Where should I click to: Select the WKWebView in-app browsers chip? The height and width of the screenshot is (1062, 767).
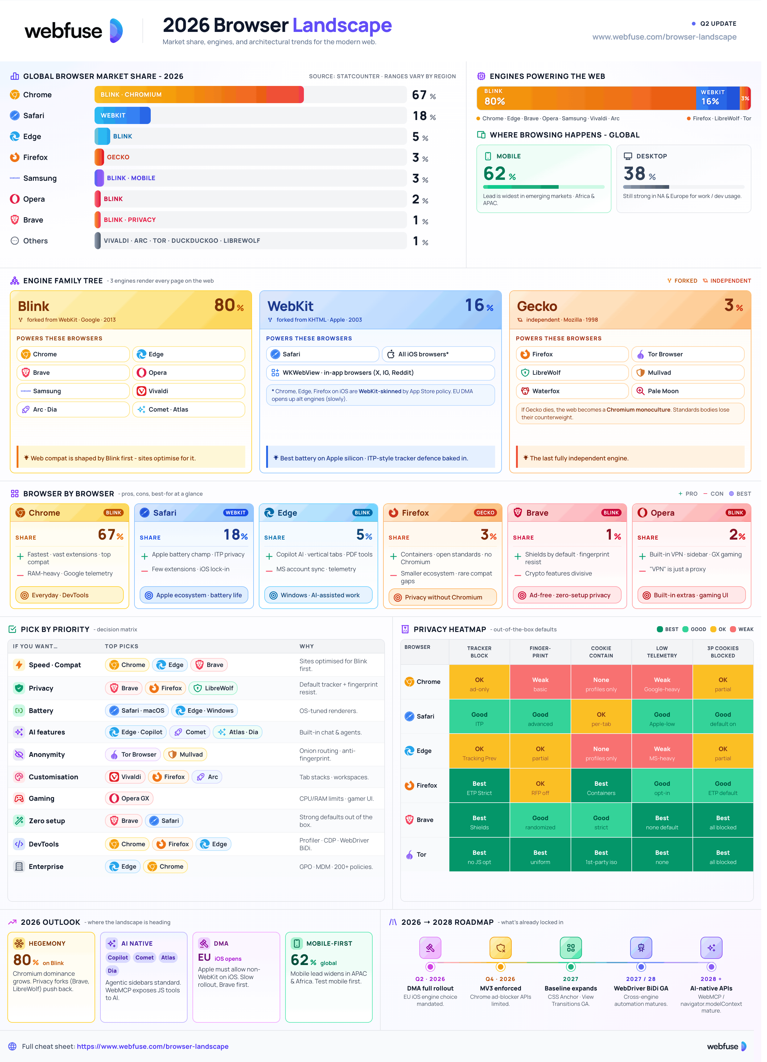point(380,373)
